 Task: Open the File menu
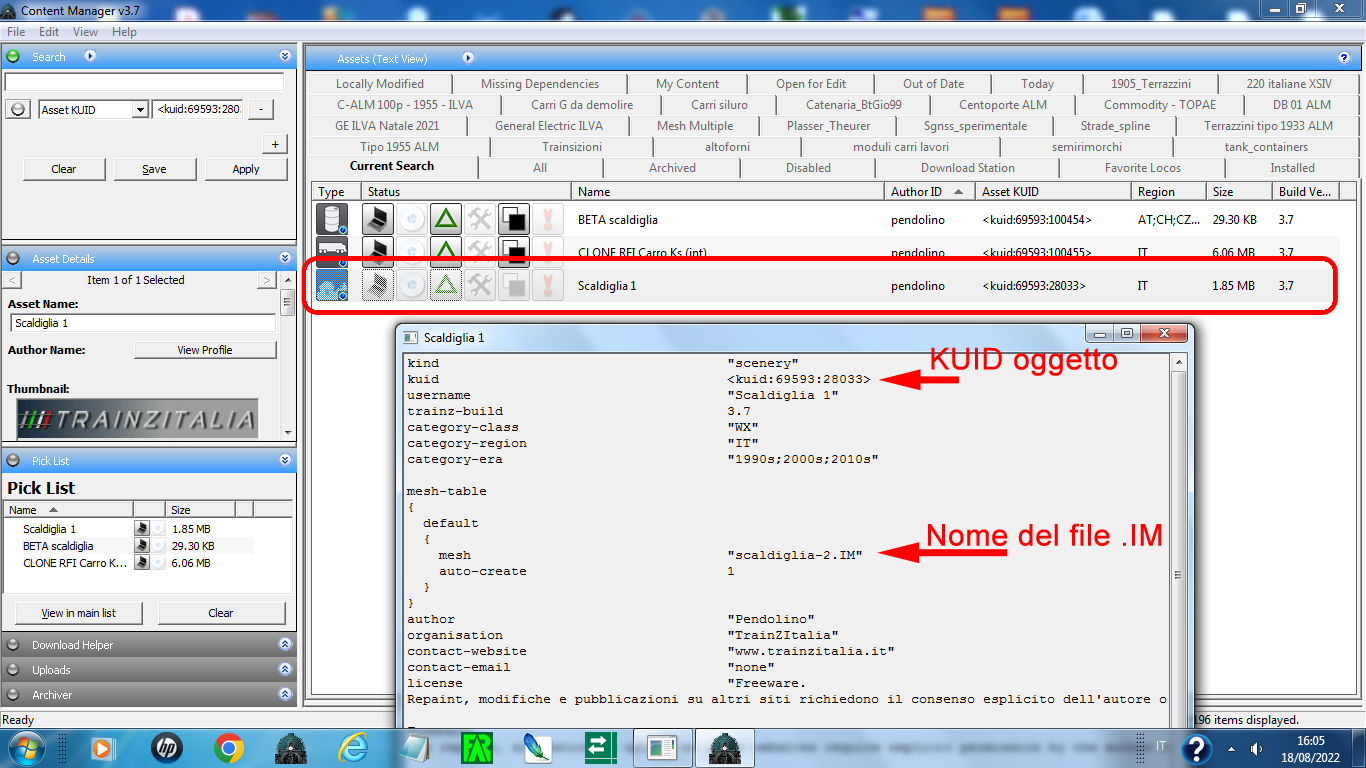16,32
